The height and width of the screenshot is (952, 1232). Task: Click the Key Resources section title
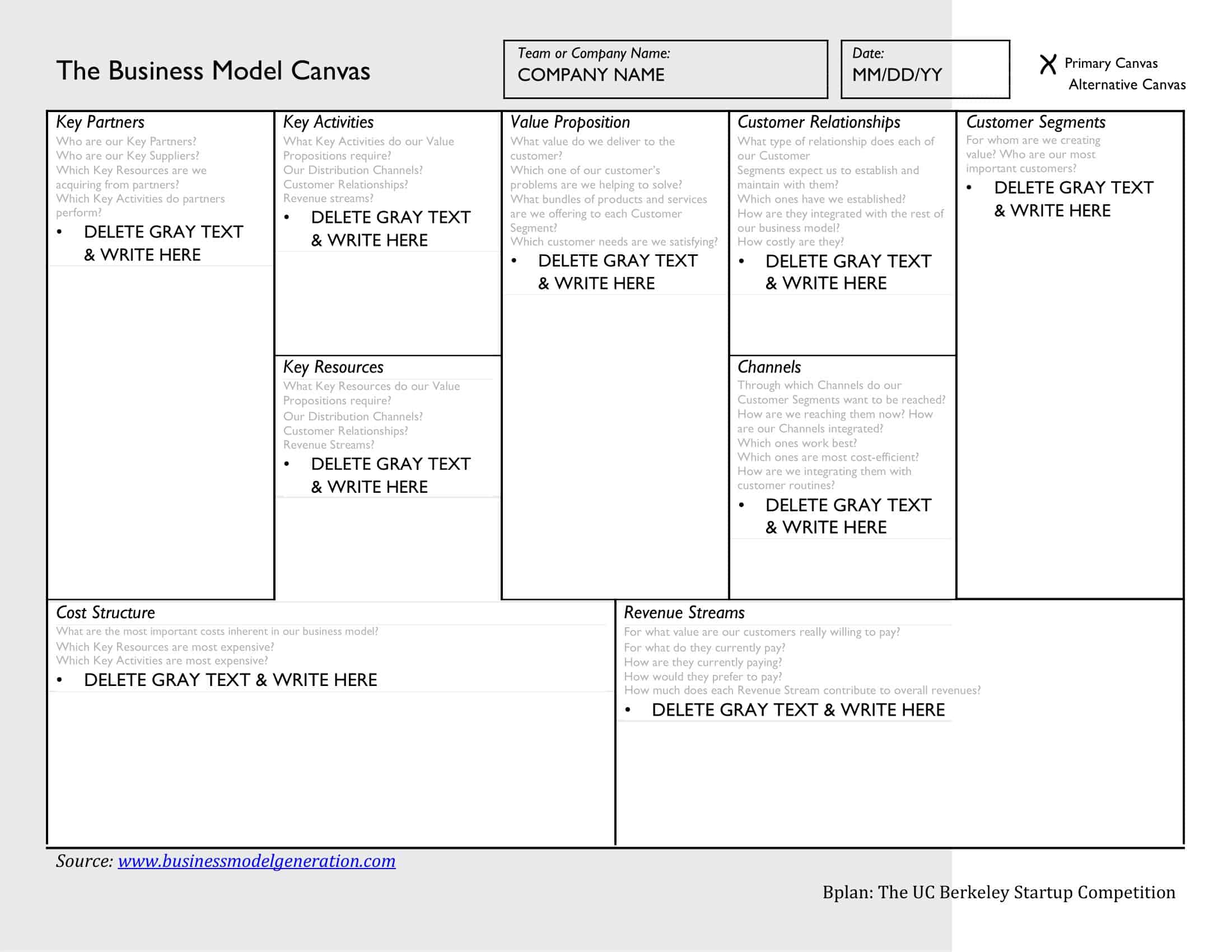tap(333, 367)
